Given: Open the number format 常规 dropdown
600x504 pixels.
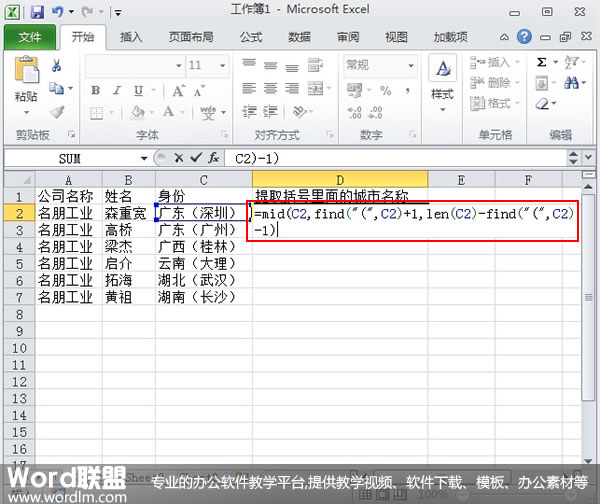Looking at the screenshot, I should (x=411, y=65).
